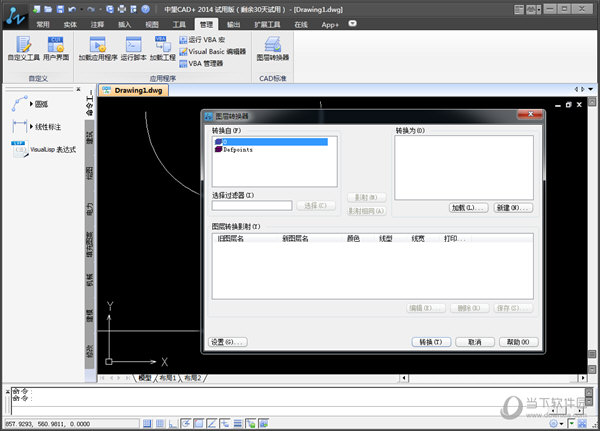Select the Drawing1.dwg document tab

(134, 90)
